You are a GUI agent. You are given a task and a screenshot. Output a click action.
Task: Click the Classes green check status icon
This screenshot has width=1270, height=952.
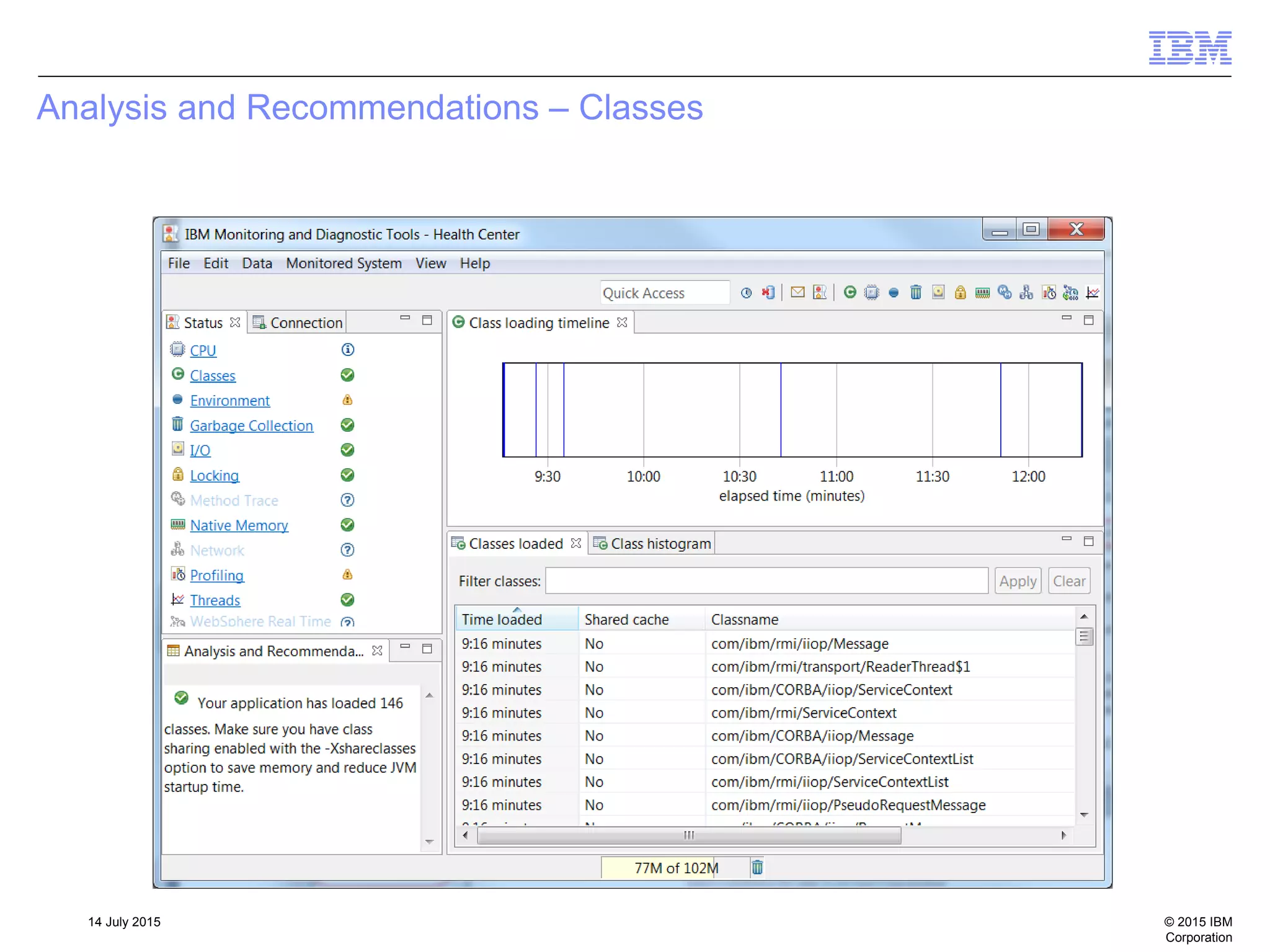point(348,375)
